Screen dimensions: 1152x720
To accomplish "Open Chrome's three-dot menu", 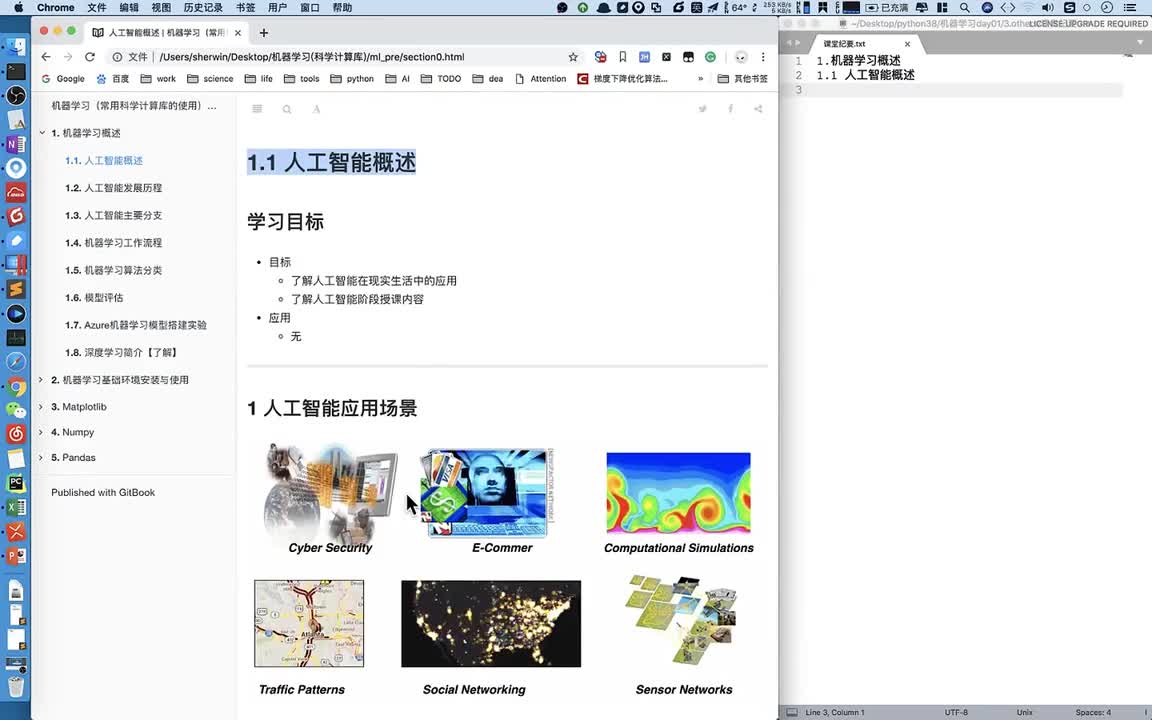I will 763,57.
